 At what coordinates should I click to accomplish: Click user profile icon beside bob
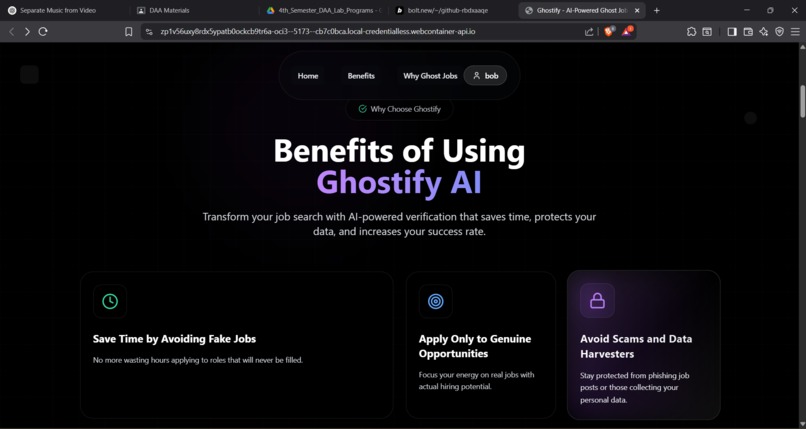click(x=477, y=76)
